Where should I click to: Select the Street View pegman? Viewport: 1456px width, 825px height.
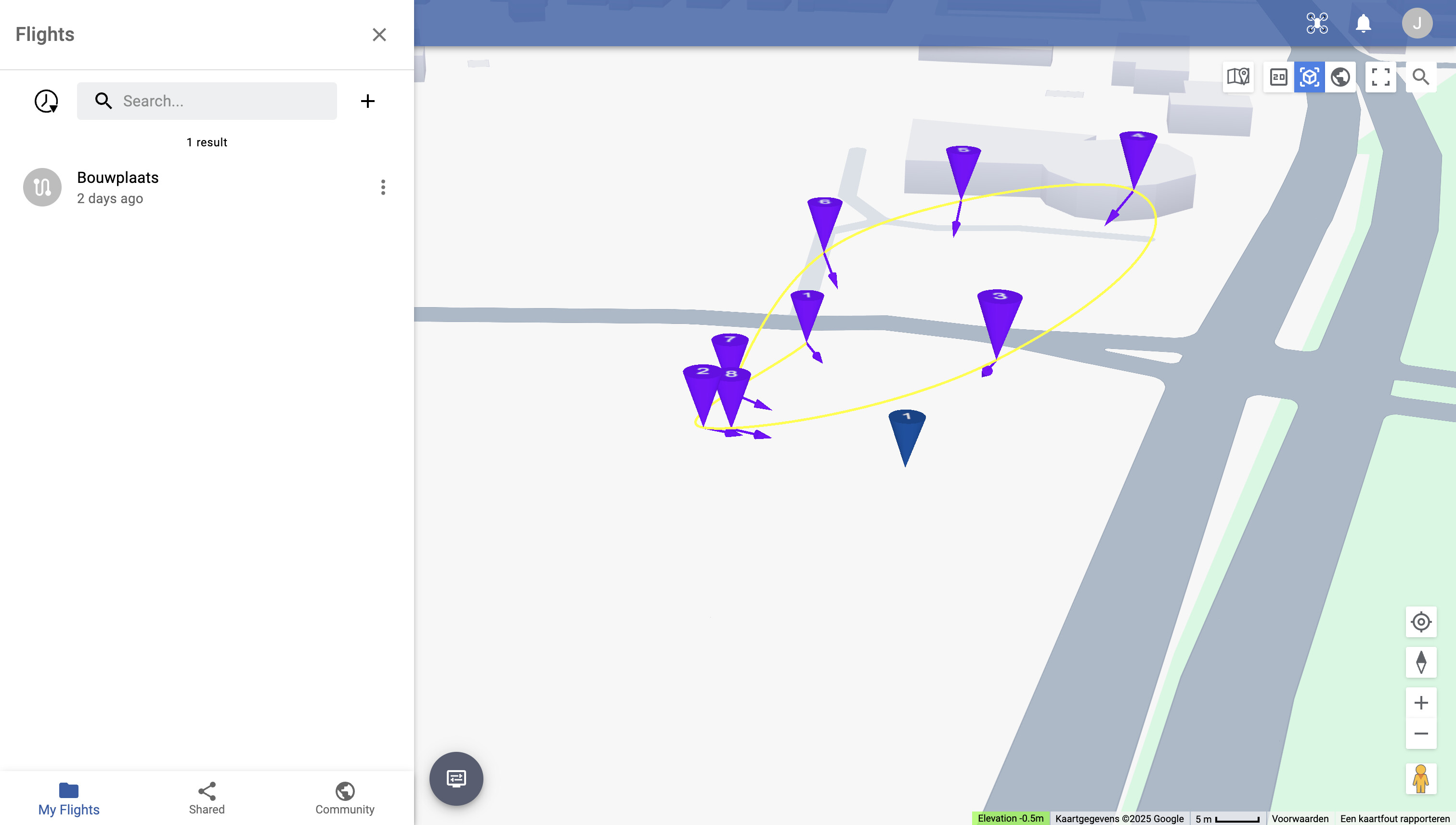point(1421,778)
